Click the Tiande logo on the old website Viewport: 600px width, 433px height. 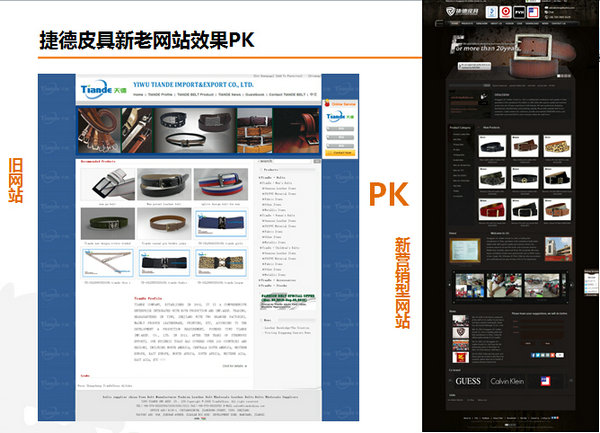coord(103,90)
